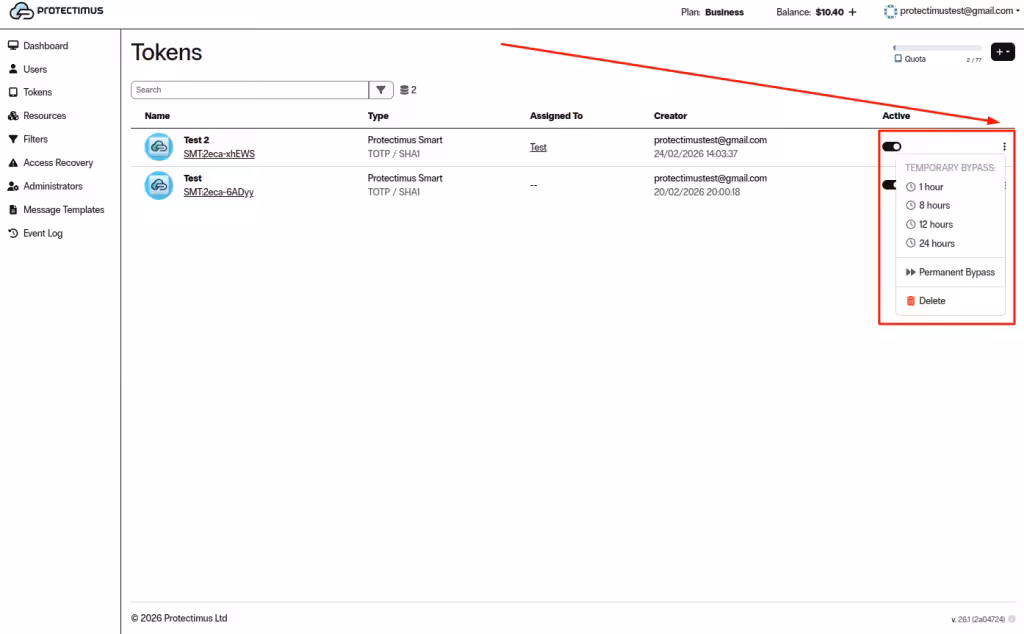Click the Test token avatar icon
The width and height of the screenshot is (1024, 634).
(x=159, y=185)
